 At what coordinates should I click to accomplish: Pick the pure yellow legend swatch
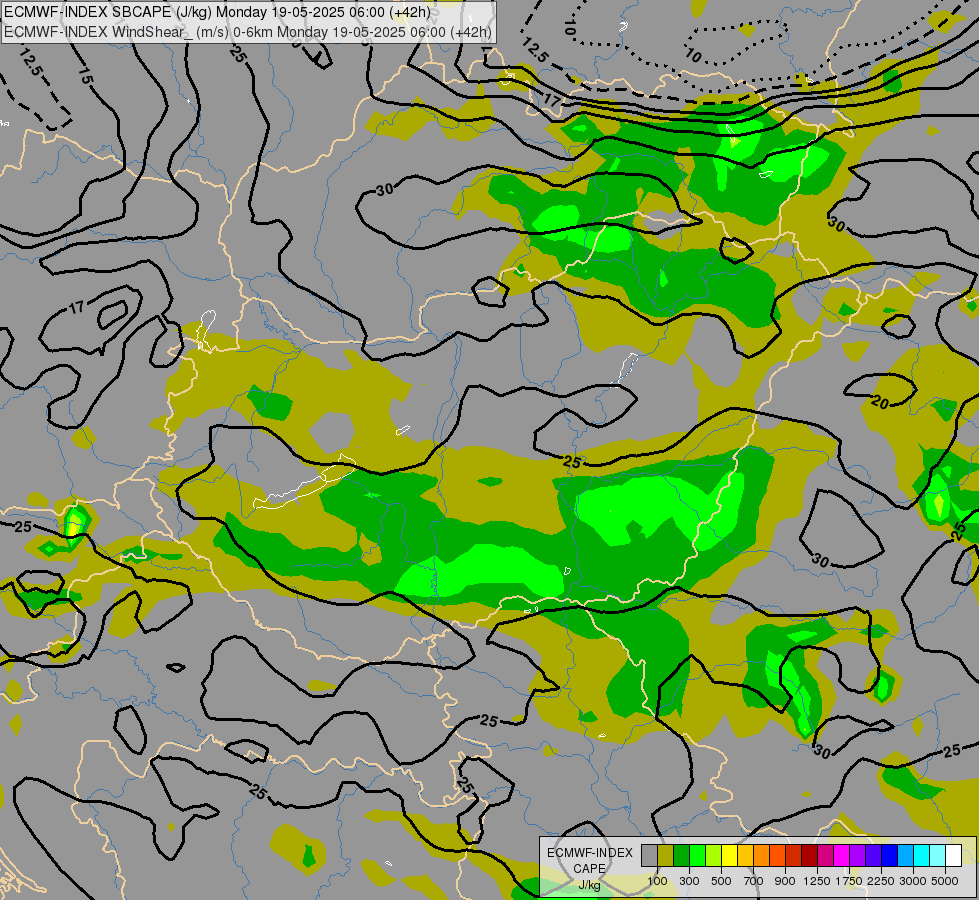(x=729, y=856)
